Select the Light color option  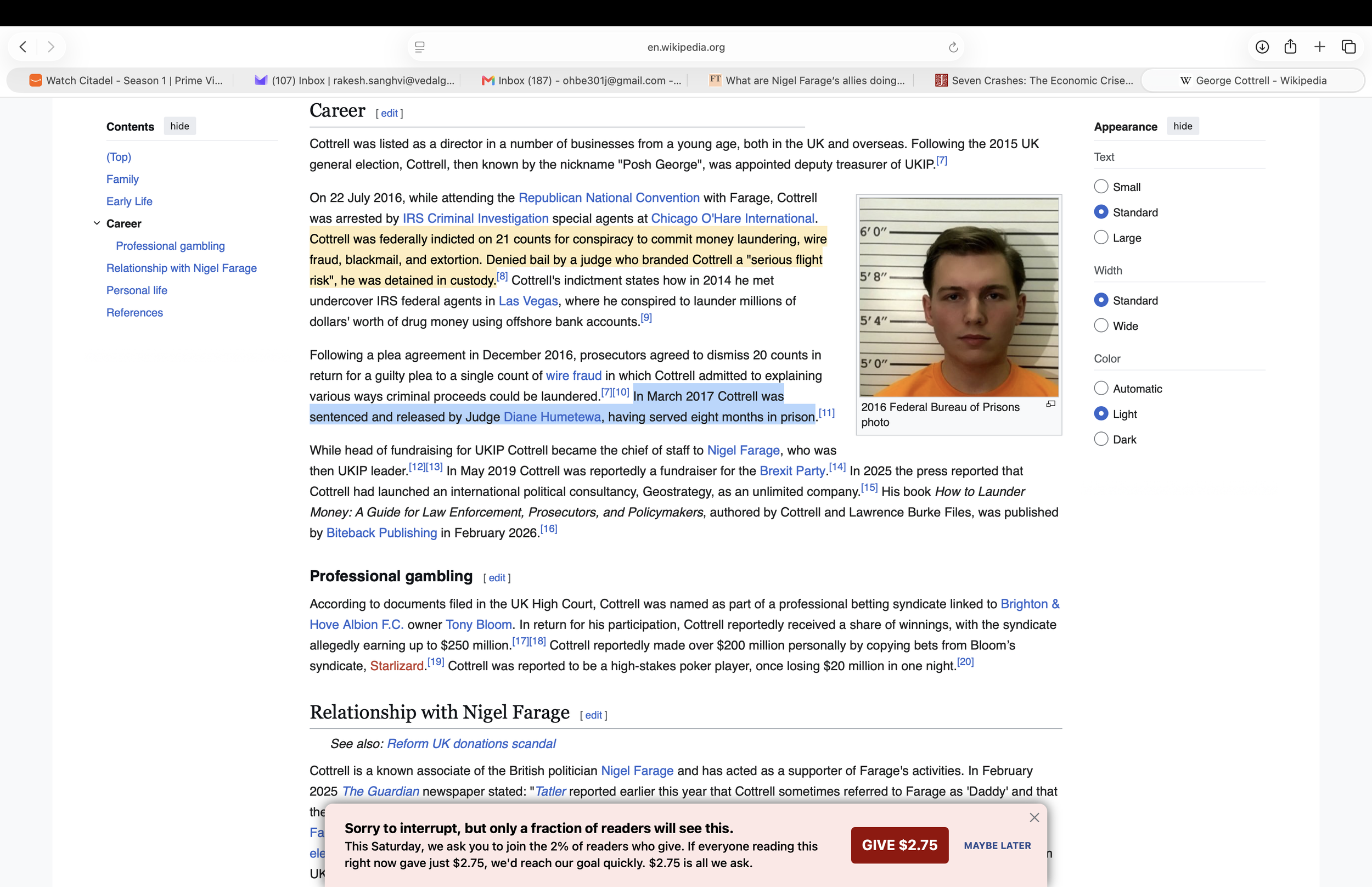(1101, 413)
